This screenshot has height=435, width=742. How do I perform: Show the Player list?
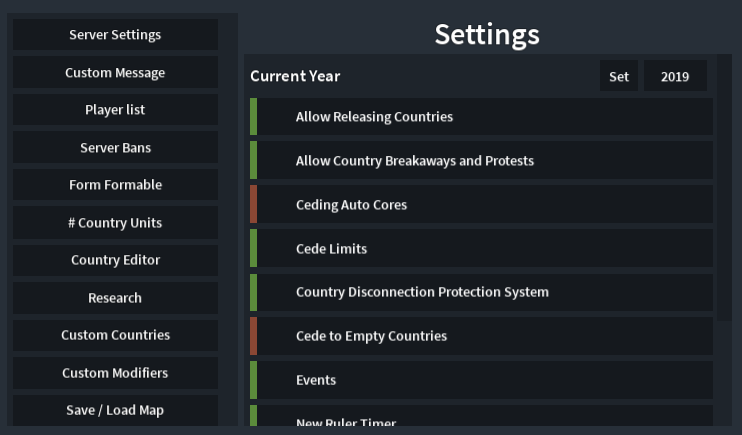(x=115, y=110)
